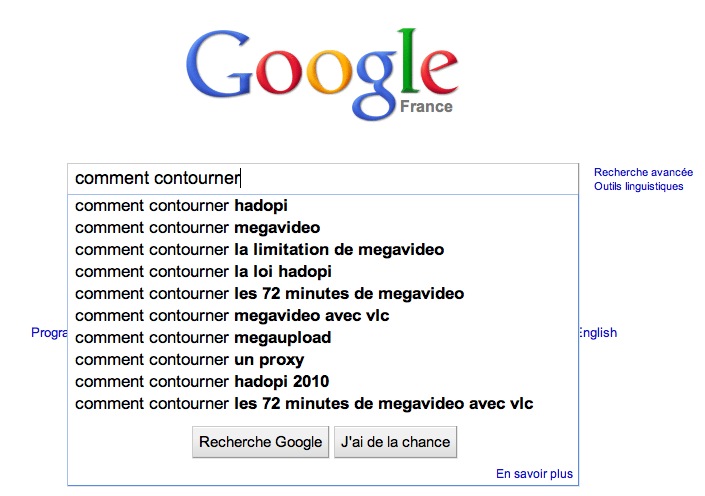Screen dimensions: 705x496
Task: Choose the 'comment contourner megavideo' suggestion
Action: [197, 228]
